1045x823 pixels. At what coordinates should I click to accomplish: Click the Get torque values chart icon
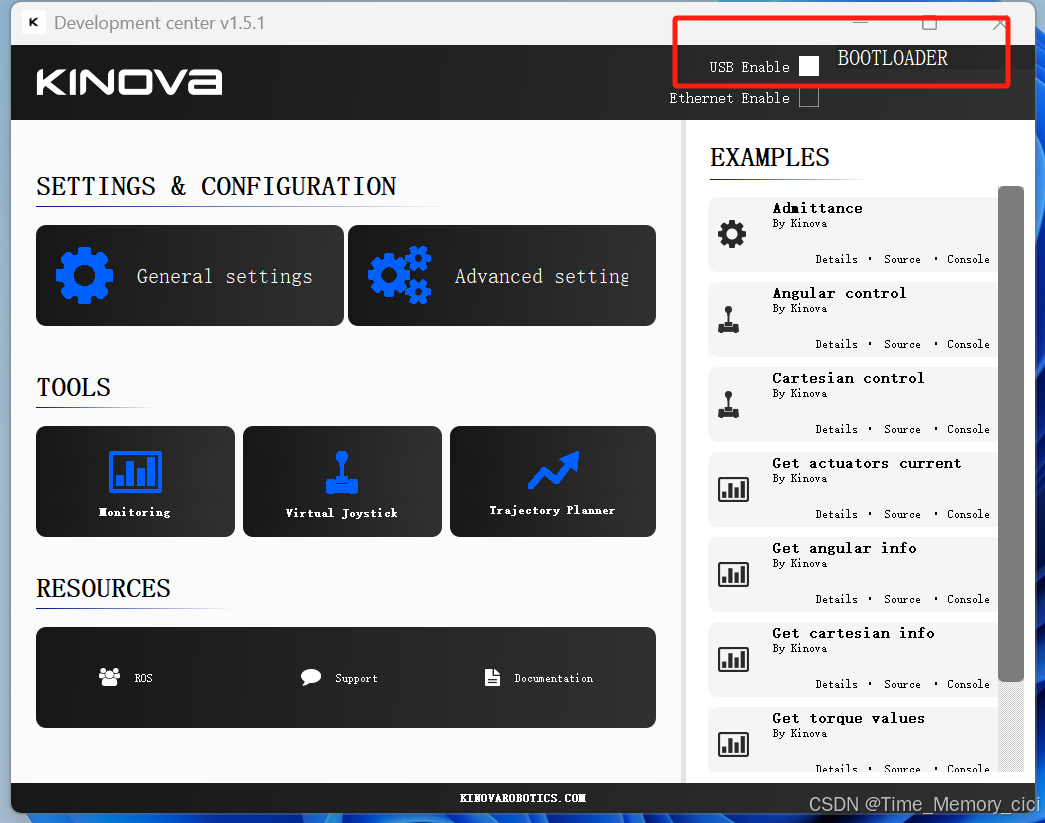pos(733,744)
